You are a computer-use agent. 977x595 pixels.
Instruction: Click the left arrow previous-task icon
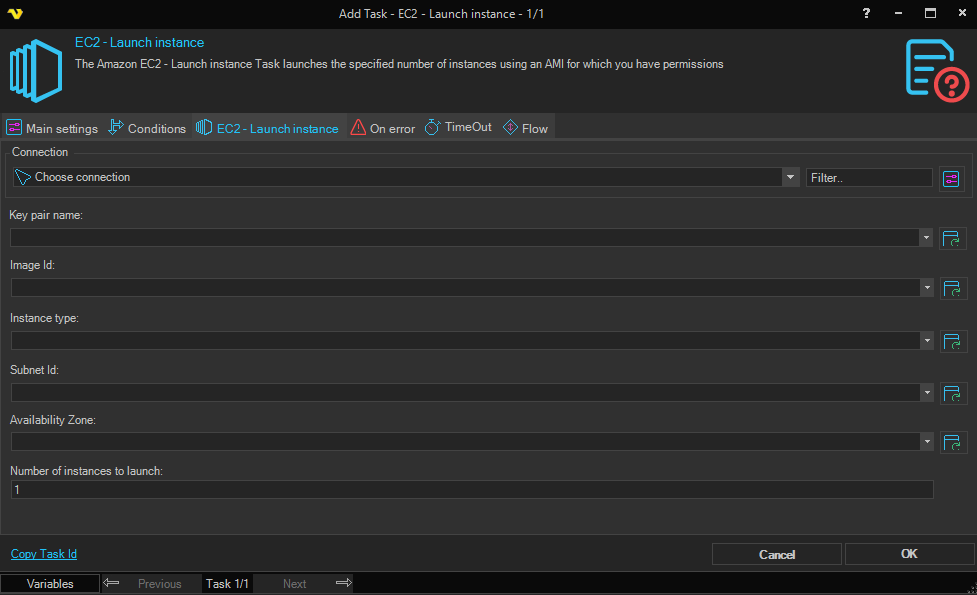pyautogui.click(x=112, y=583)
